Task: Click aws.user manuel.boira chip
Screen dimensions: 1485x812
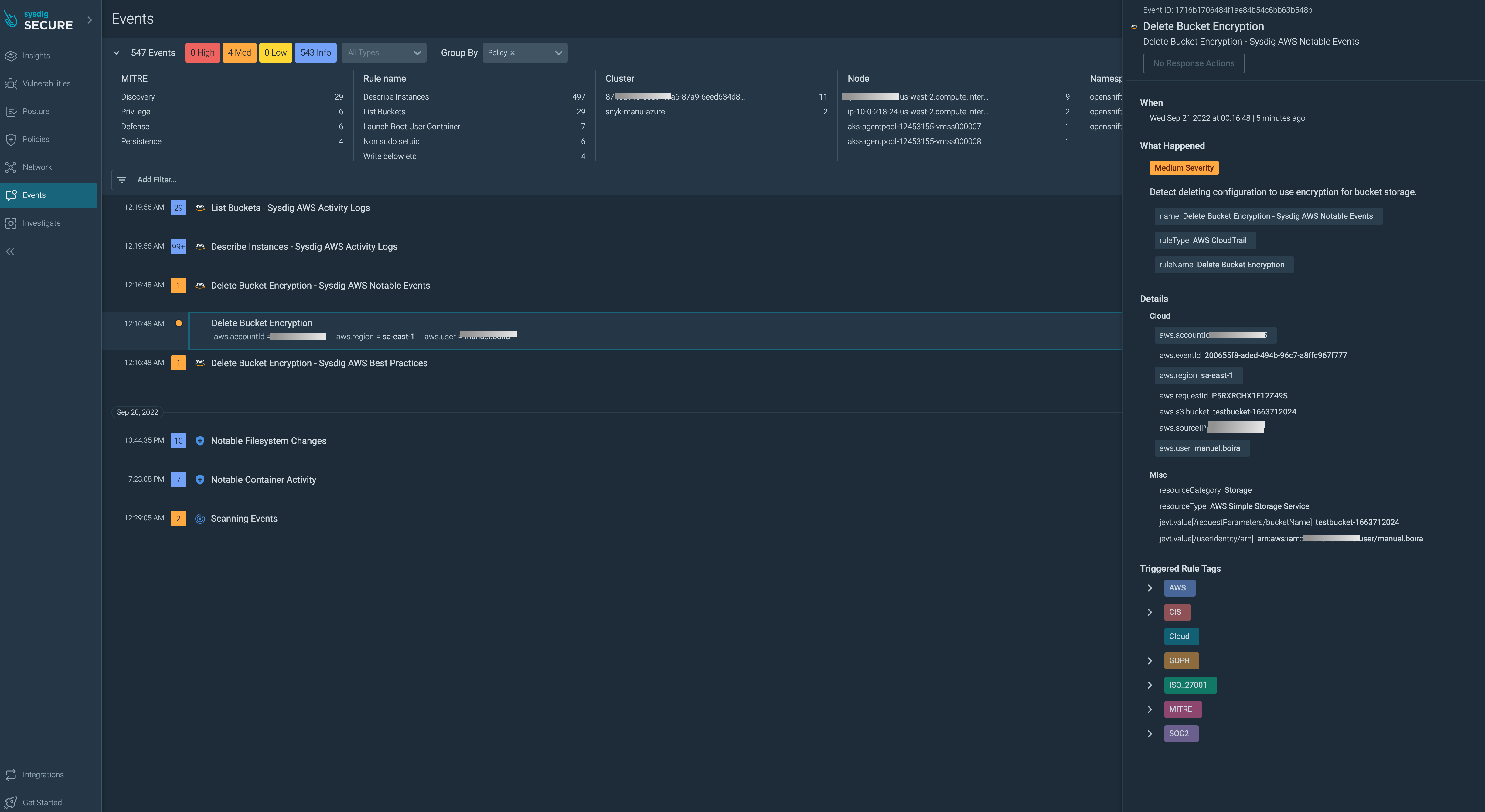Action: pos(1202,448)
